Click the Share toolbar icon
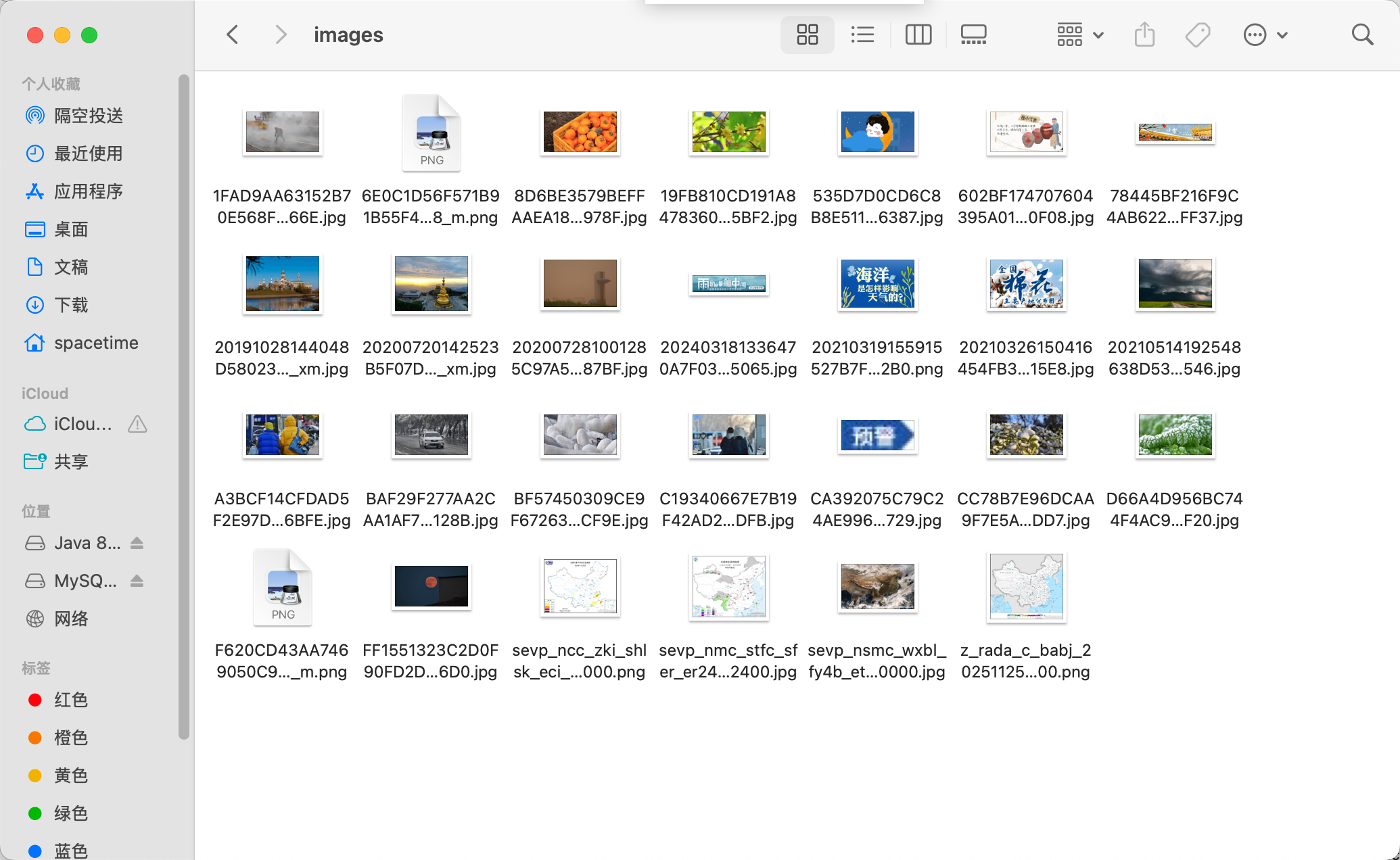1400x860 pixels. (1144, 34)
